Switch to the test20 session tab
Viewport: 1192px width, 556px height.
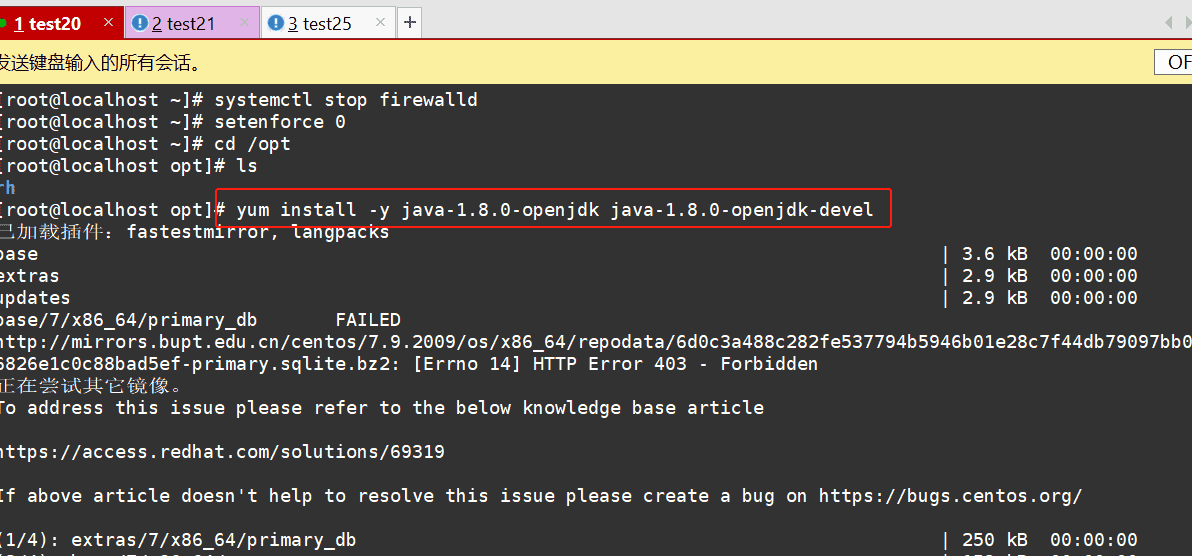point(50,23)
